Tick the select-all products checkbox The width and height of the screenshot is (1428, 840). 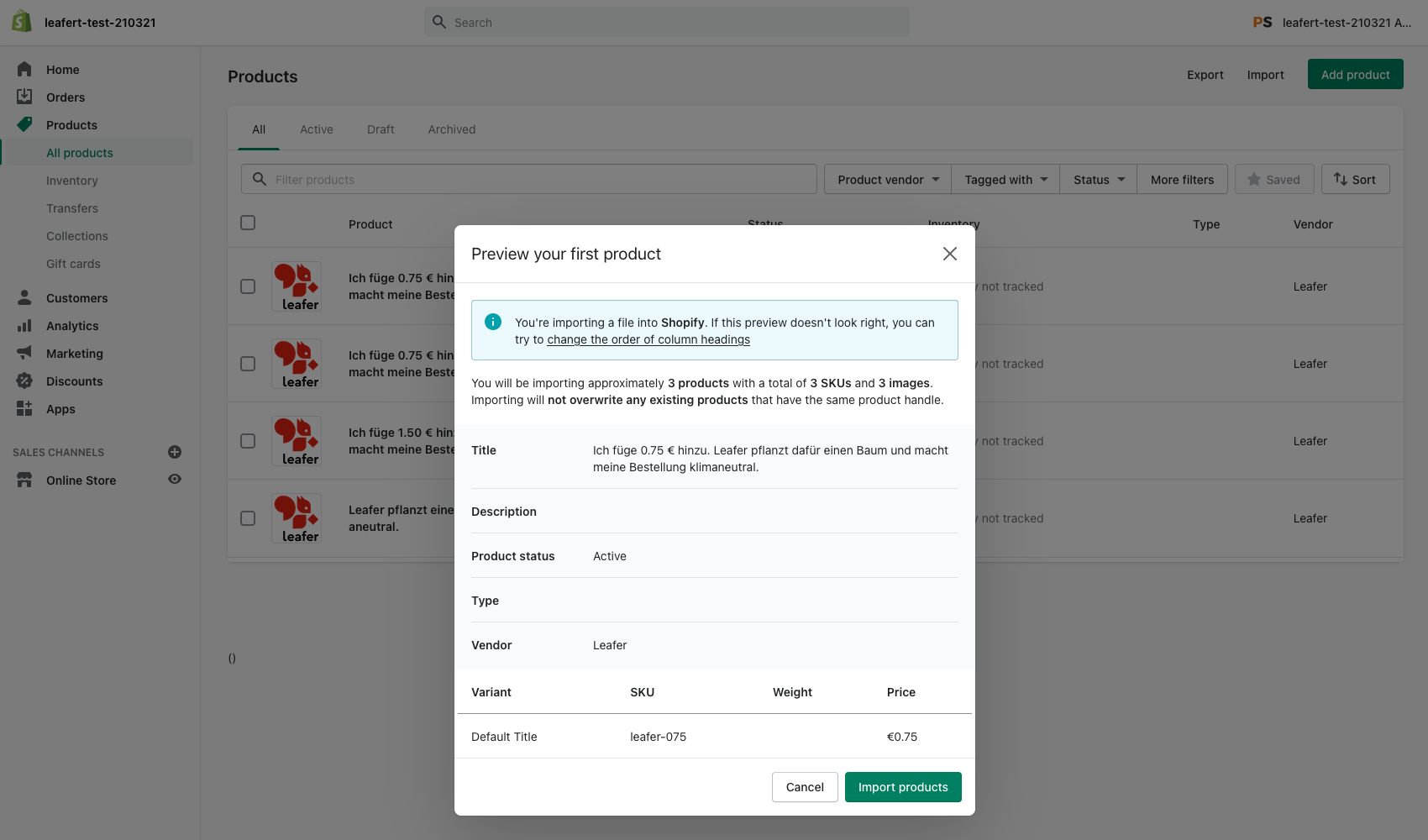coord(247,223)
